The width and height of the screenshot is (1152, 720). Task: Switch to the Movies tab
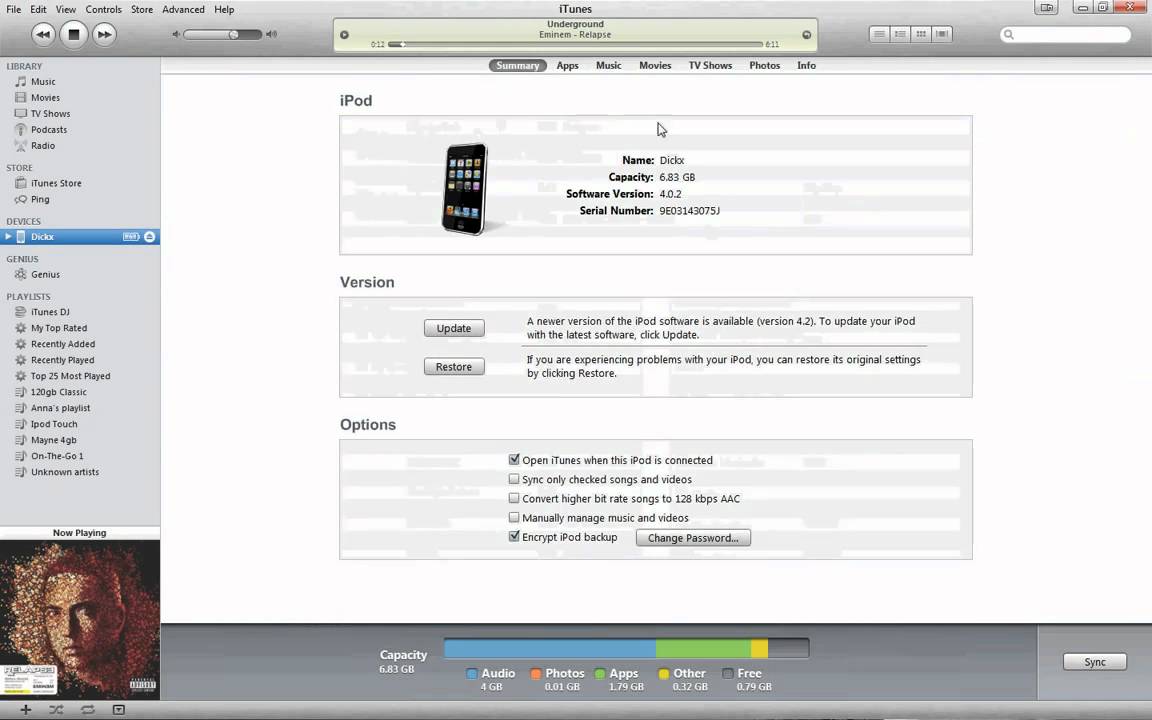(x=655, y=65)
